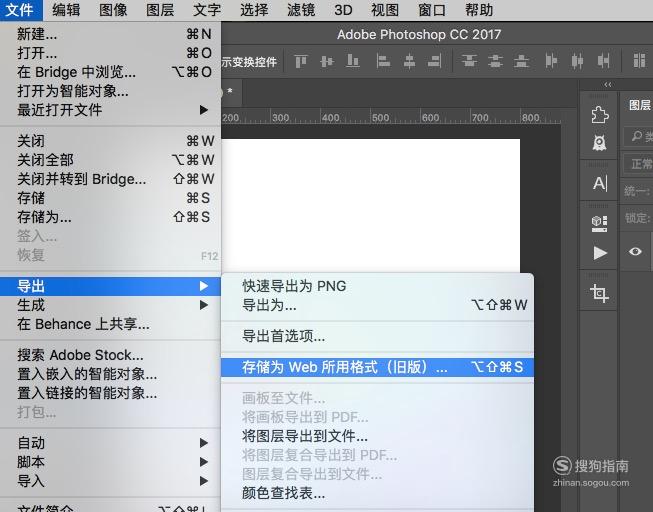Viewport: 653px width, 512px height.
Task: Select the highlighted 导出 menu item
Action: 110,287
